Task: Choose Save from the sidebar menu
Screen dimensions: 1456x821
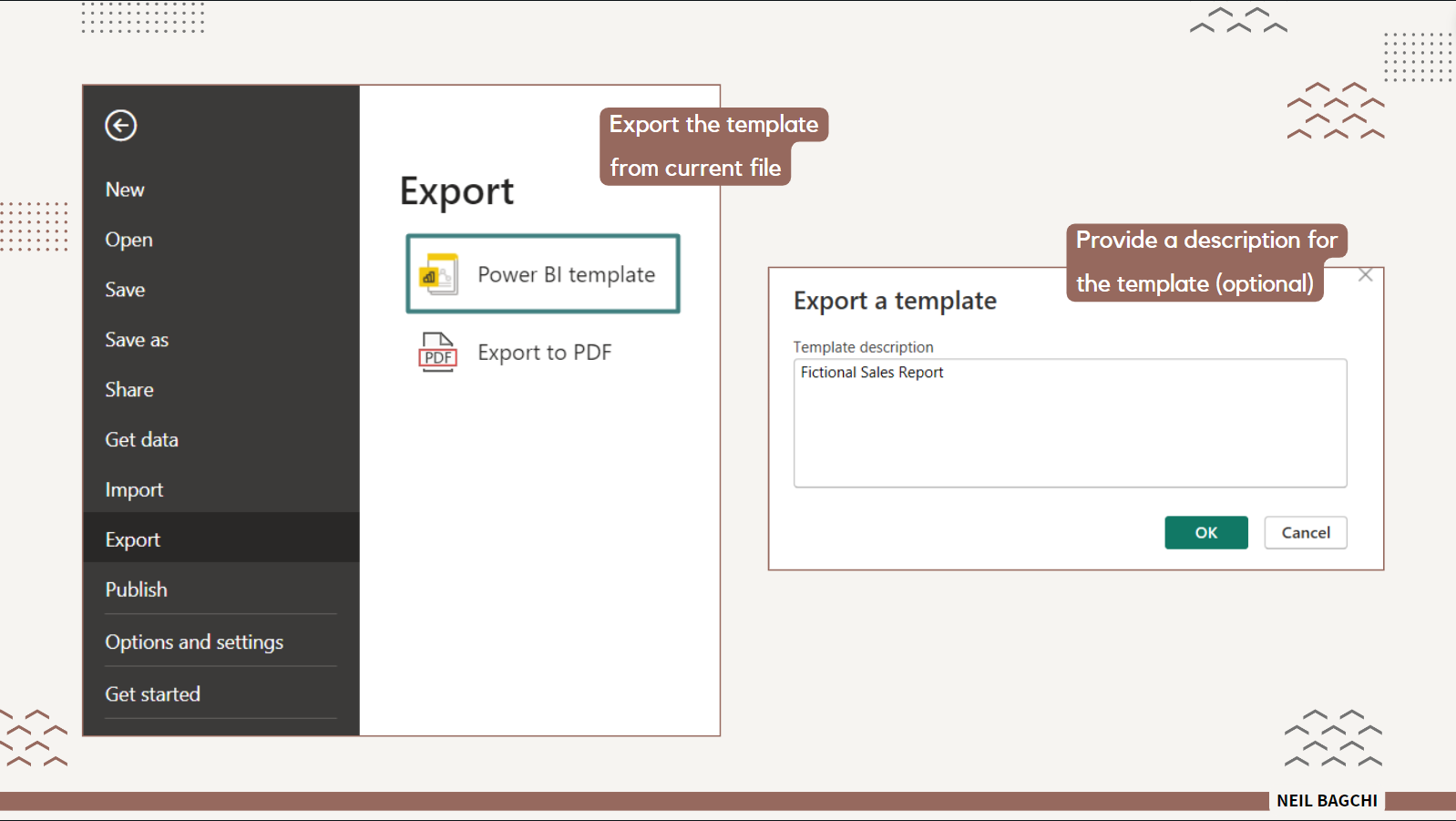Action: 221,290
